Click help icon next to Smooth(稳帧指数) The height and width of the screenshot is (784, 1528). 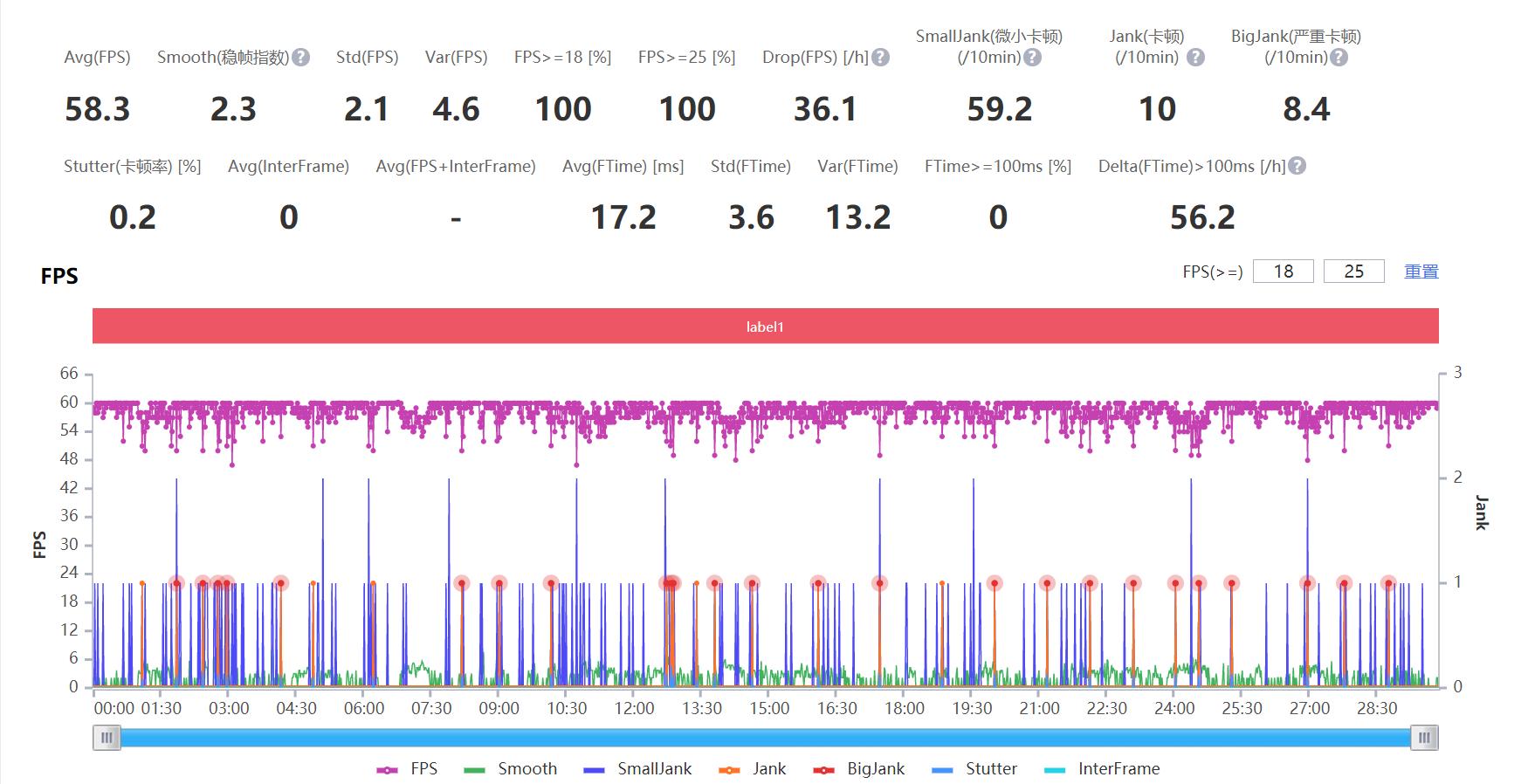pyautogui.click(x=300, y=58)
